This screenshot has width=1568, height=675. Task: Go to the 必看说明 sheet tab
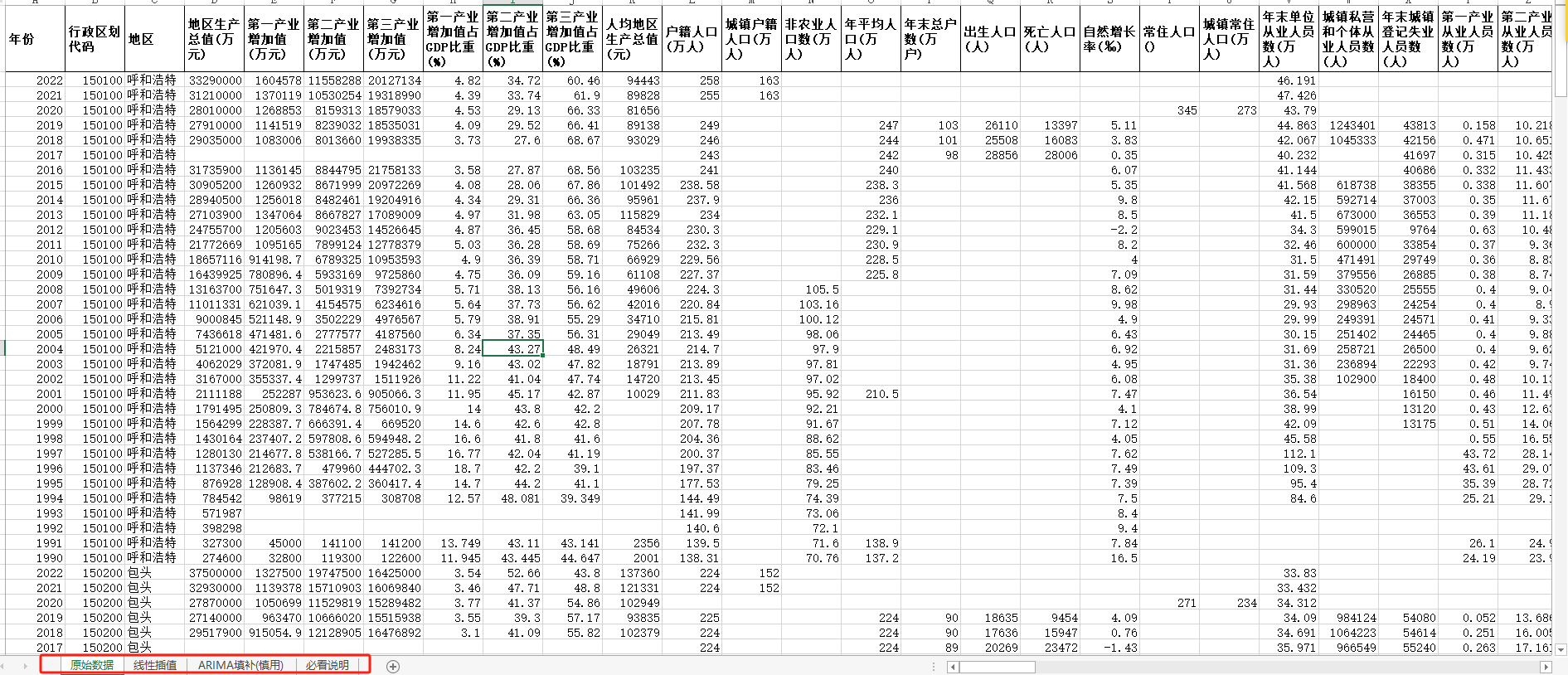327,665
